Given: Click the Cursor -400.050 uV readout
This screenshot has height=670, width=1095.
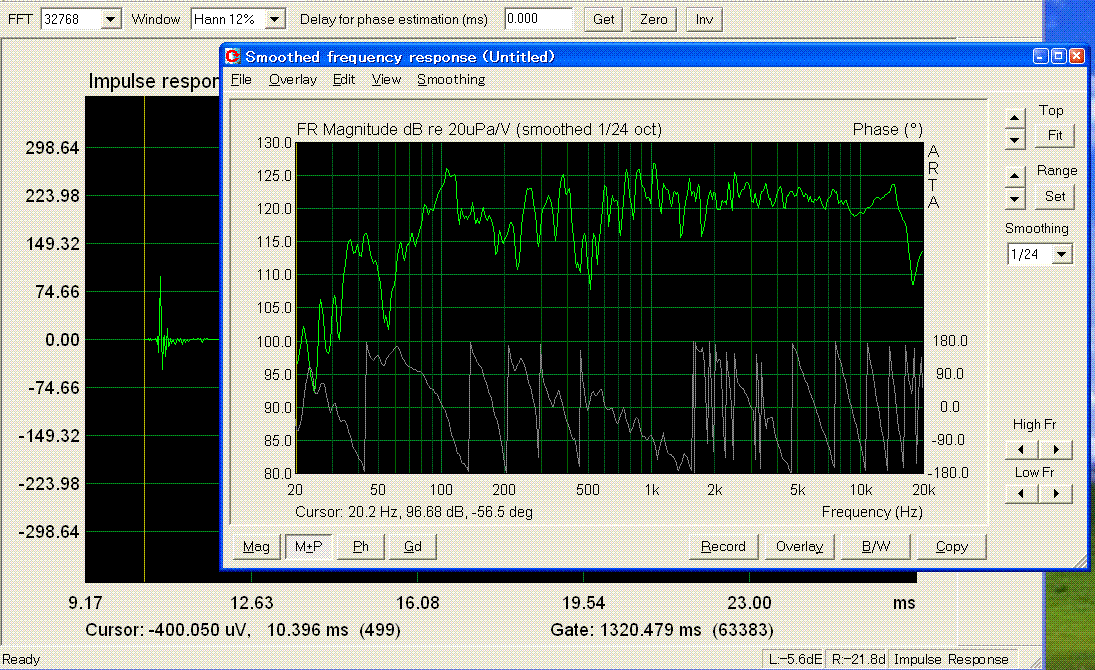Looking at the screenshot, I should click(242, 630).
